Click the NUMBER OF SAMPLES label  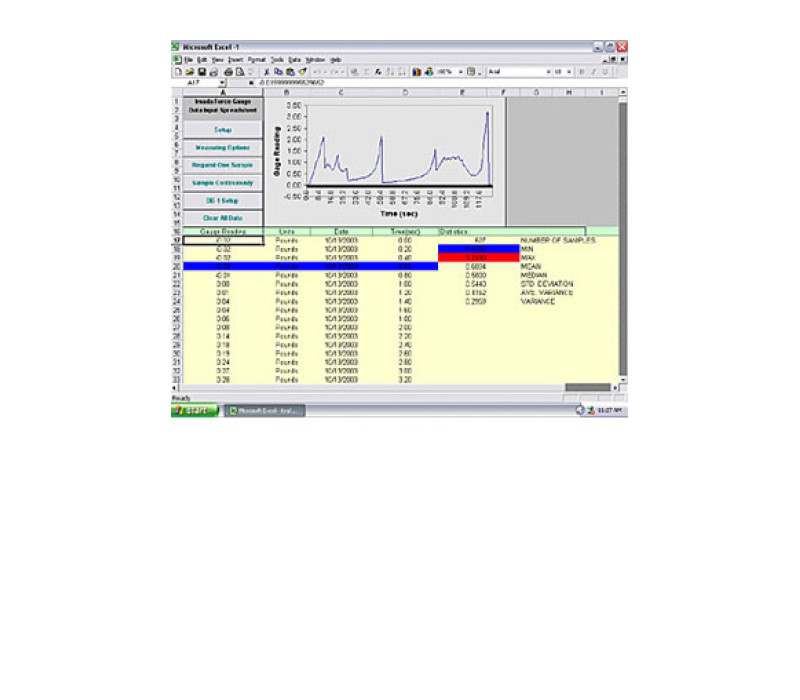[x=558, y=240]
